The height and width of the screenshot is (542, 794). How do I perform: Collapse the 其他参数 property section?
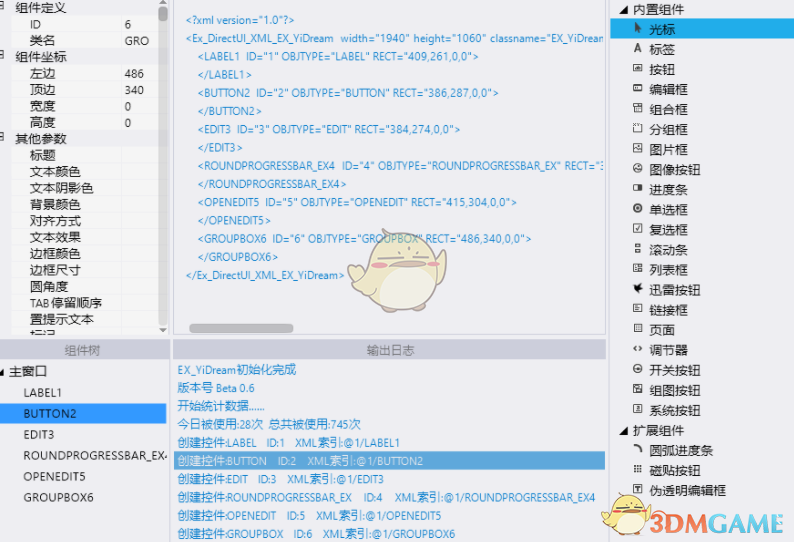pos(2,136)
